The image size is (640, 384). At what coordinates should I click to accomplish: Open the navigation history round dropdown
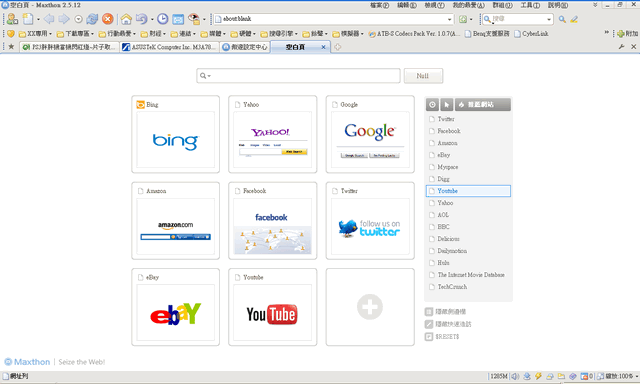tap(78, 19)
